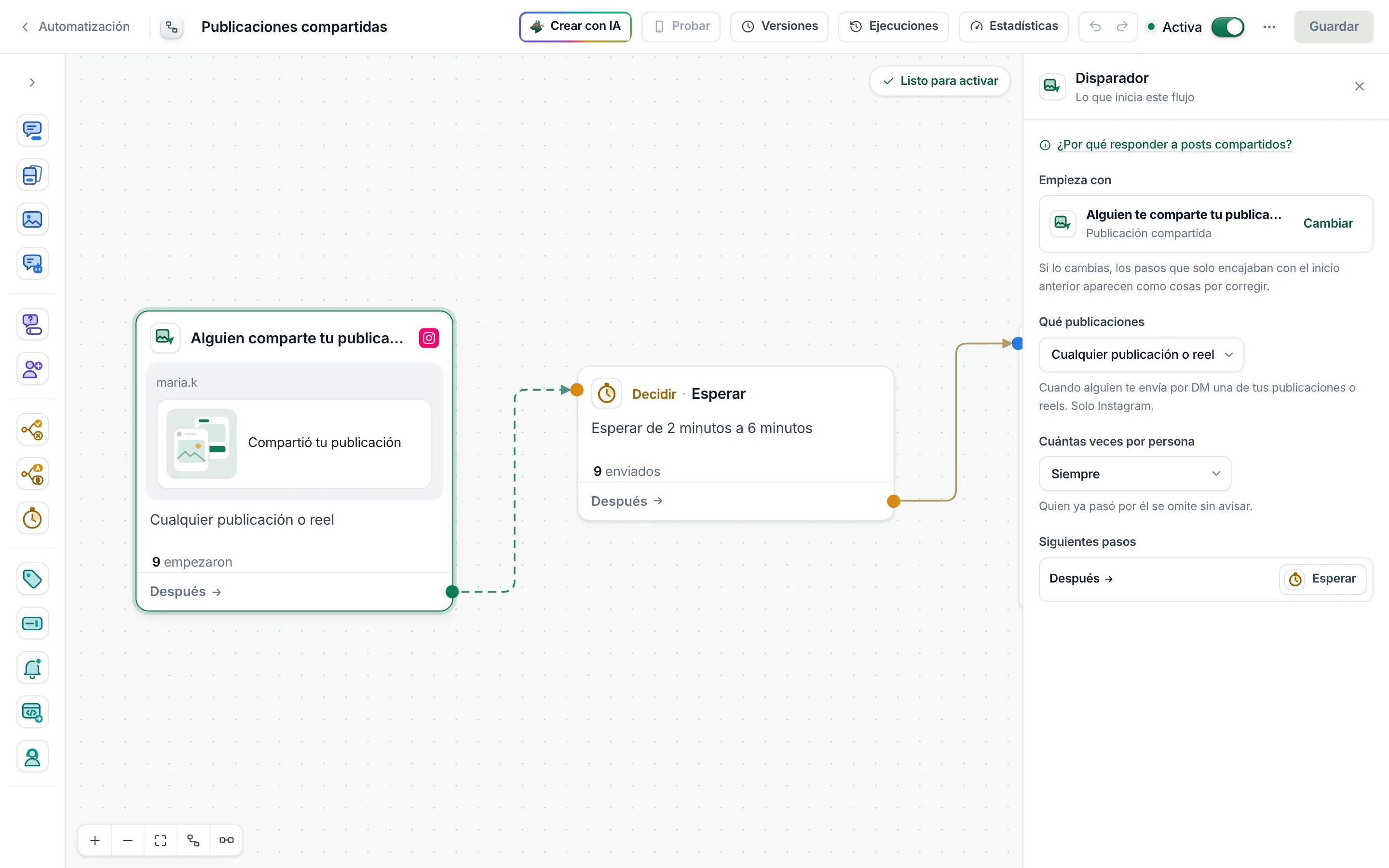Screen dimensions: 1389x868
Task: Add the notification bell step
Action: (32, 668)
